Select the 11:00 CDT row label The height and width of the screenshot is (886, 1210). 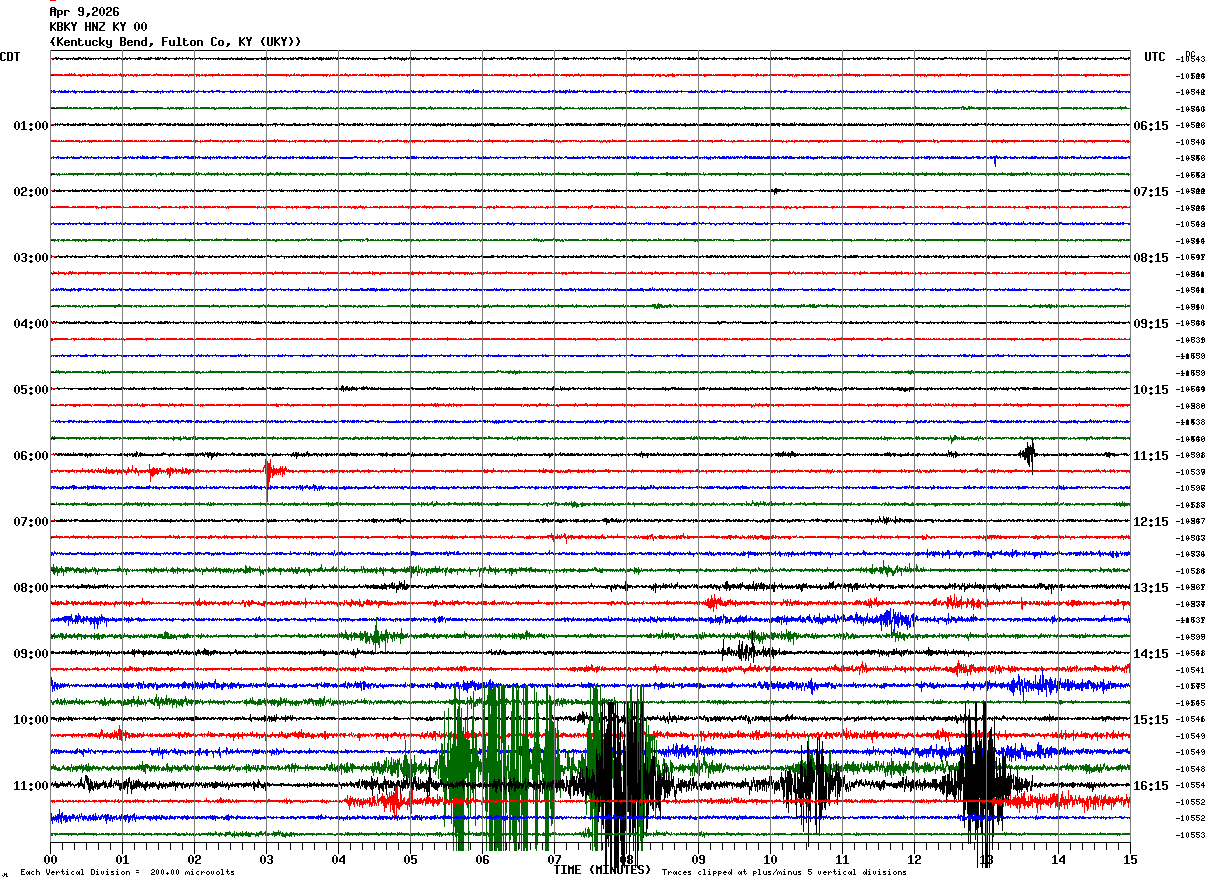coord(31,786)
